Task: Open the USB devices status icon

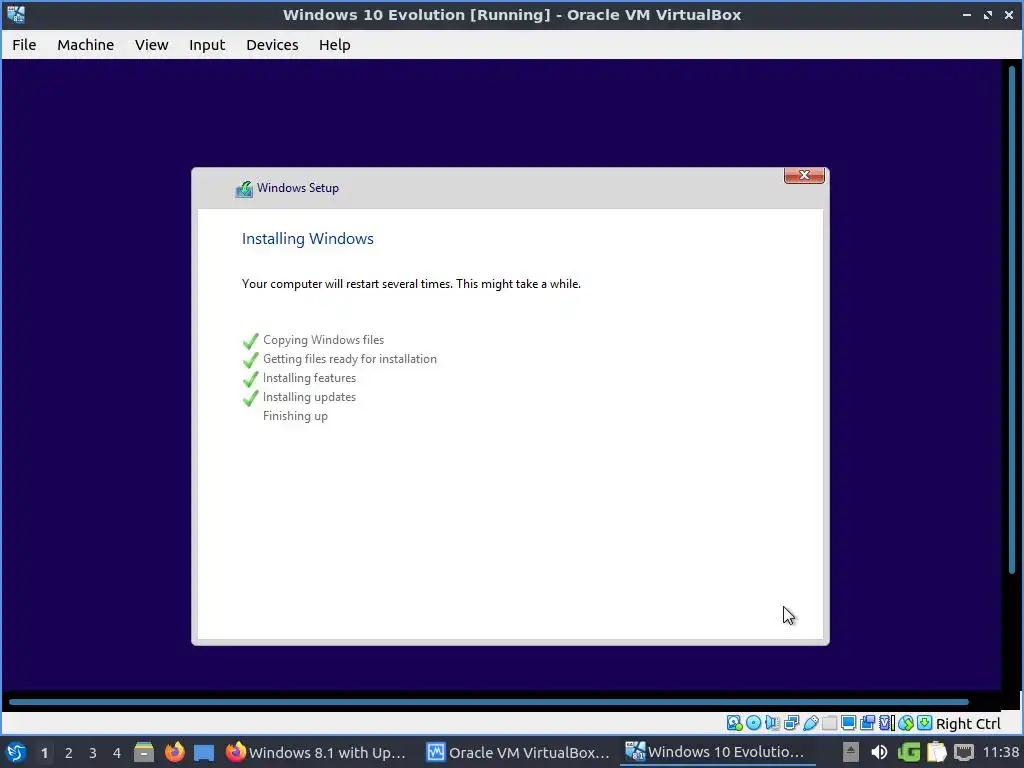Action: [810, 723]
